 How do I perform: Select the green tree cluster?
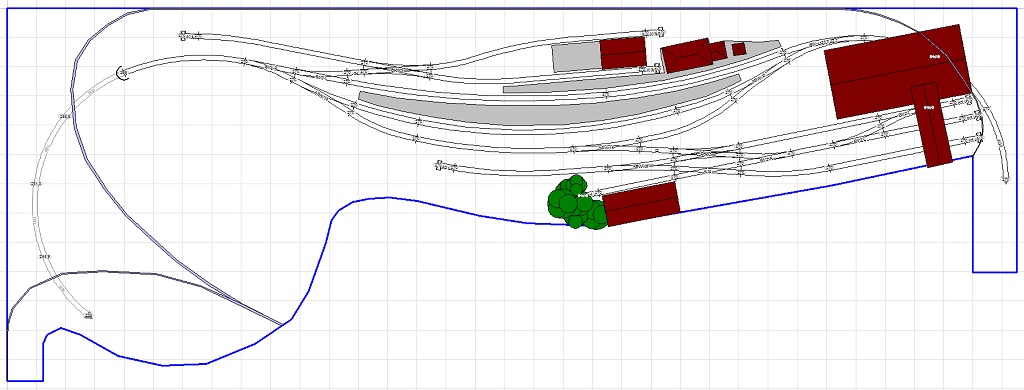577,203
